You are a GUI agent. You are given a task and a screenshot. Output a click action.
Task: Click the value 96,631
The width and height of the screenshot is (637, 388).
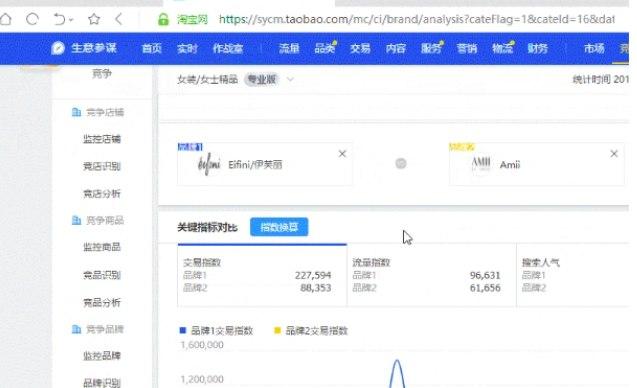(x=485, y=275)
